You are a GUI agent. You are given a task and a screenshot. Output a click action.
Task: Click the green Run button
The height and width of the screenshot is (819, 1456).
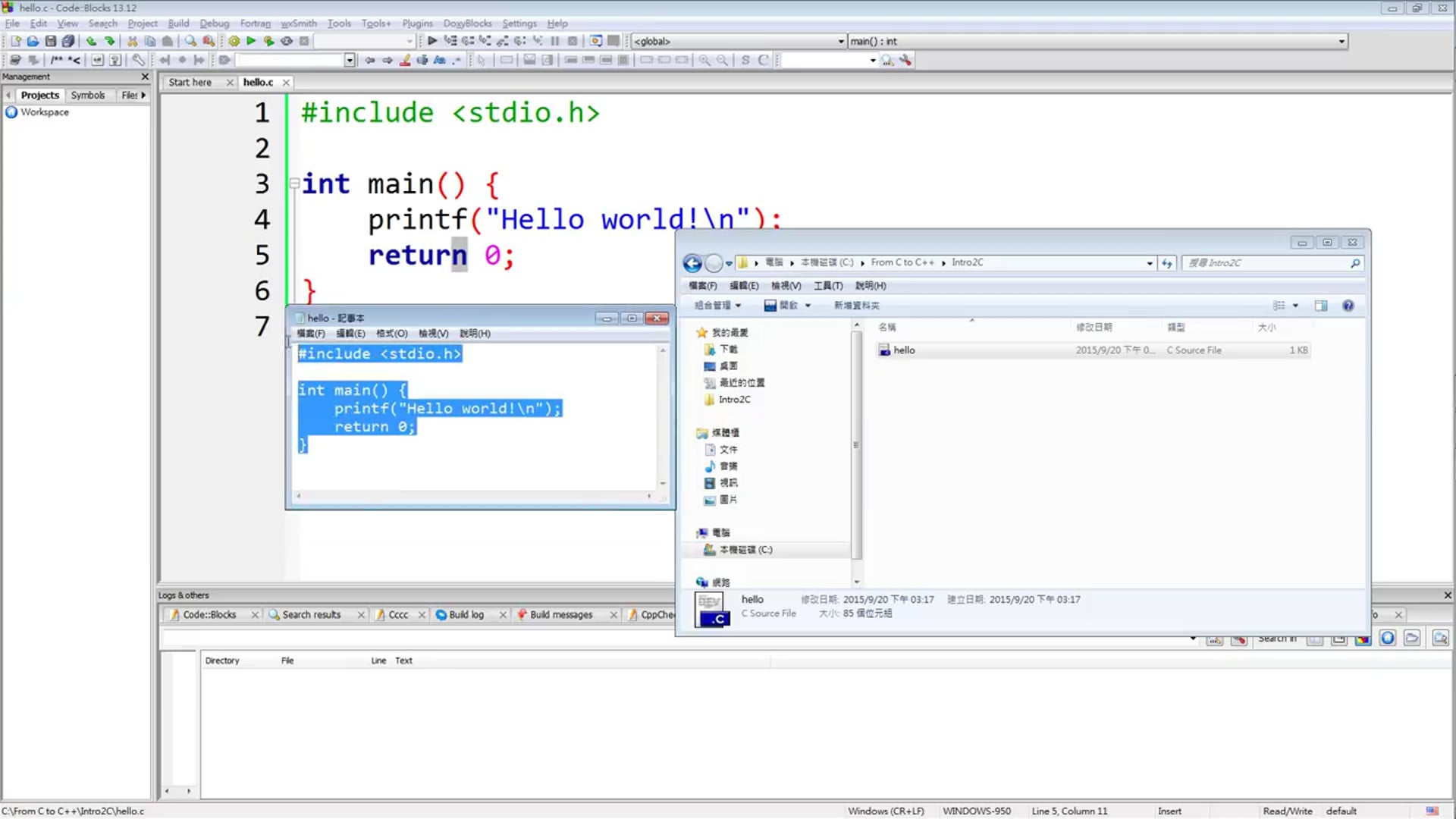(x=251, y=41)
